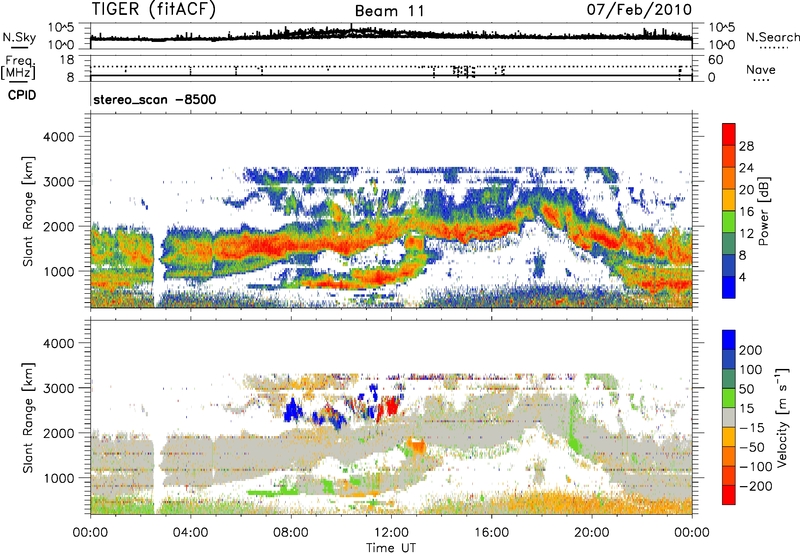Click the 'N.Sky' legend label
This screenshot has height=554, width=800.
[19, 37]
